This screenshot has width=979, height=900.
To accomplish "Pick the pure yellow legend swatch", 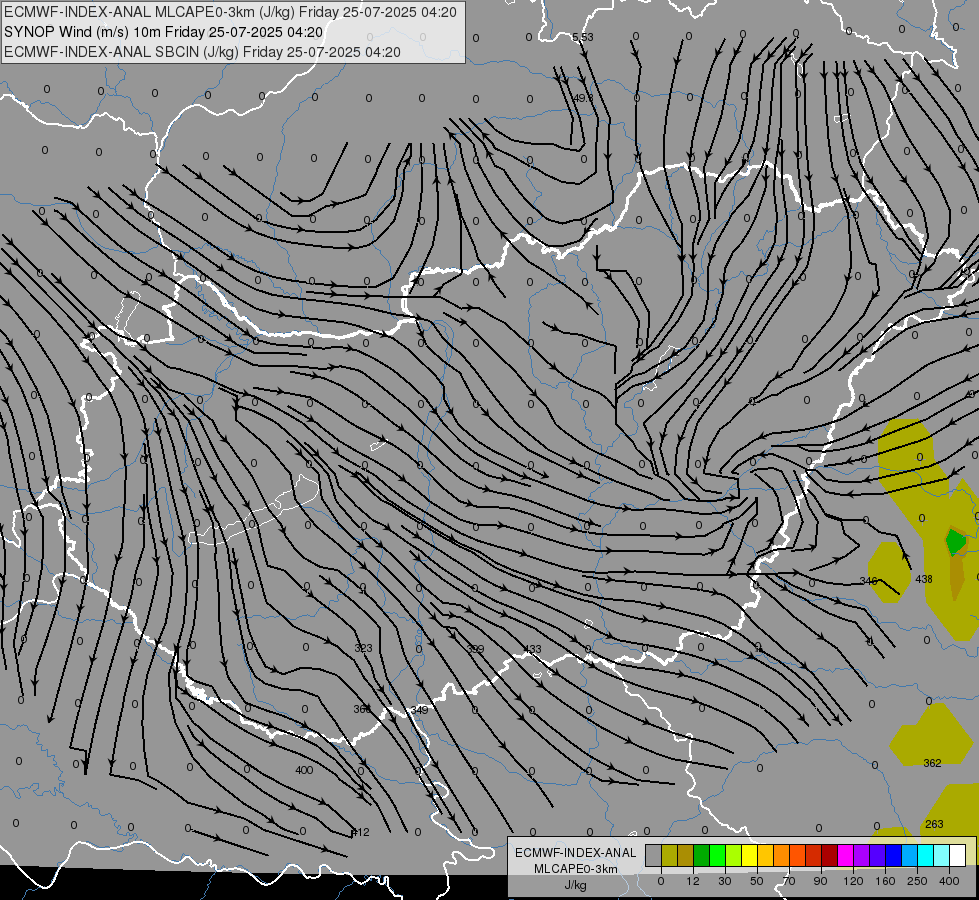I will 749,855.
